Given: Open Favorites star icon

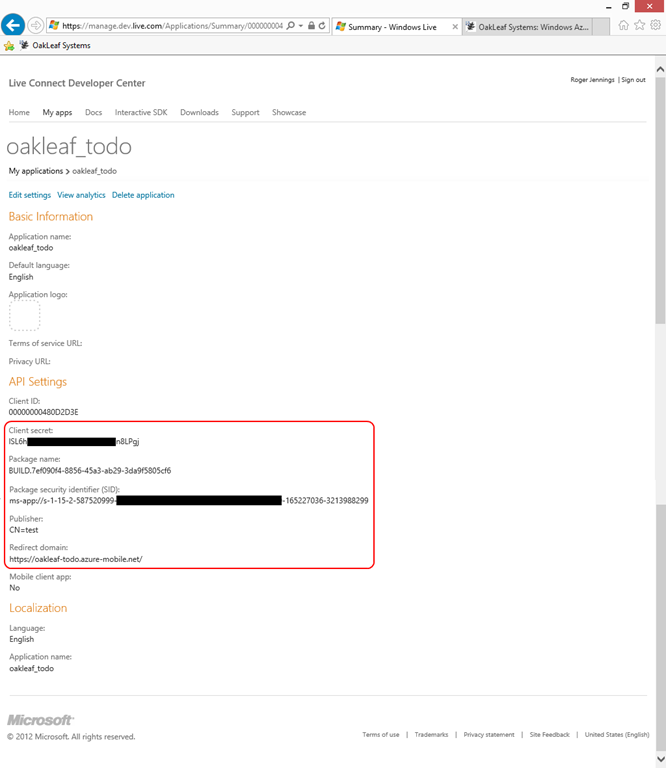Looking at the screenshot, I should 640,25.
